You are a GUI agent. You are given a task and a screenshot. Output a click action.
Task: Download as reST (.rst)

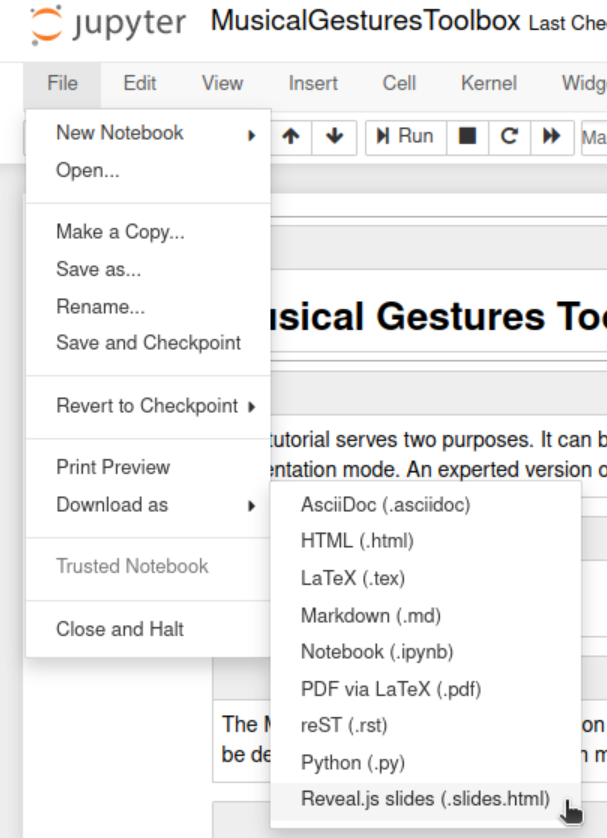[x=426, y=725]
